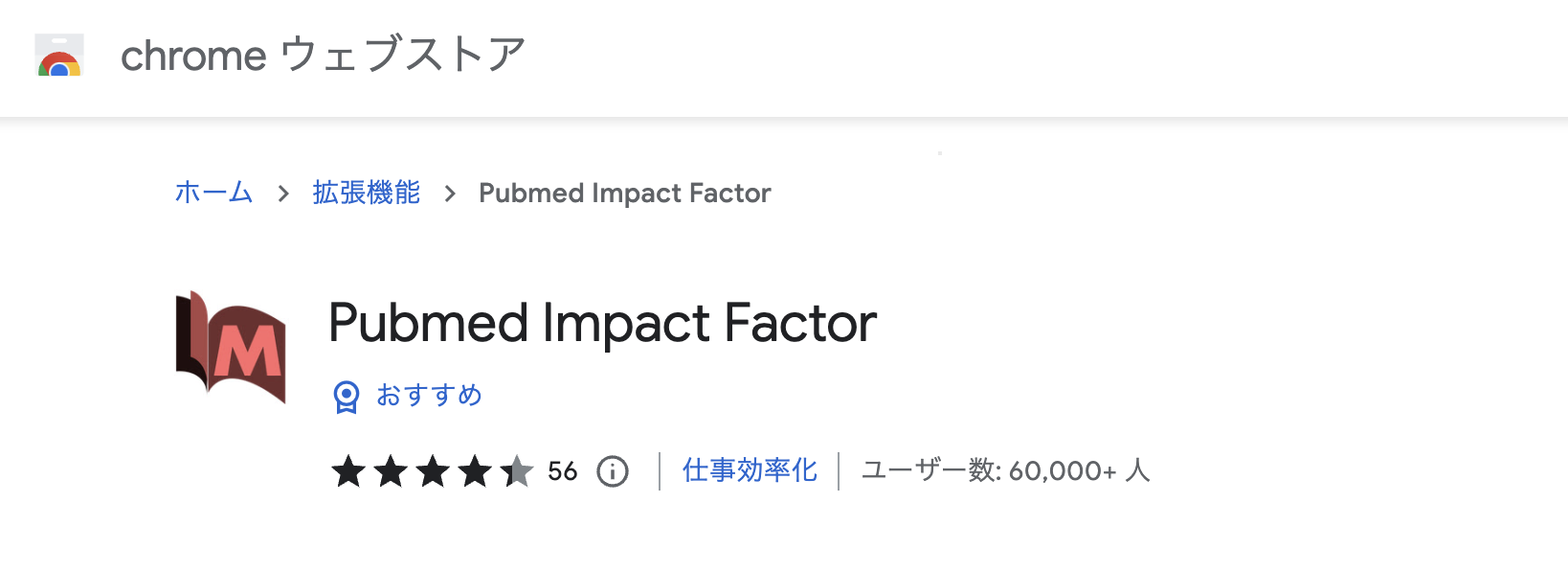
Task: Open the 仕事効率化 category link
Action: (750, 470)
